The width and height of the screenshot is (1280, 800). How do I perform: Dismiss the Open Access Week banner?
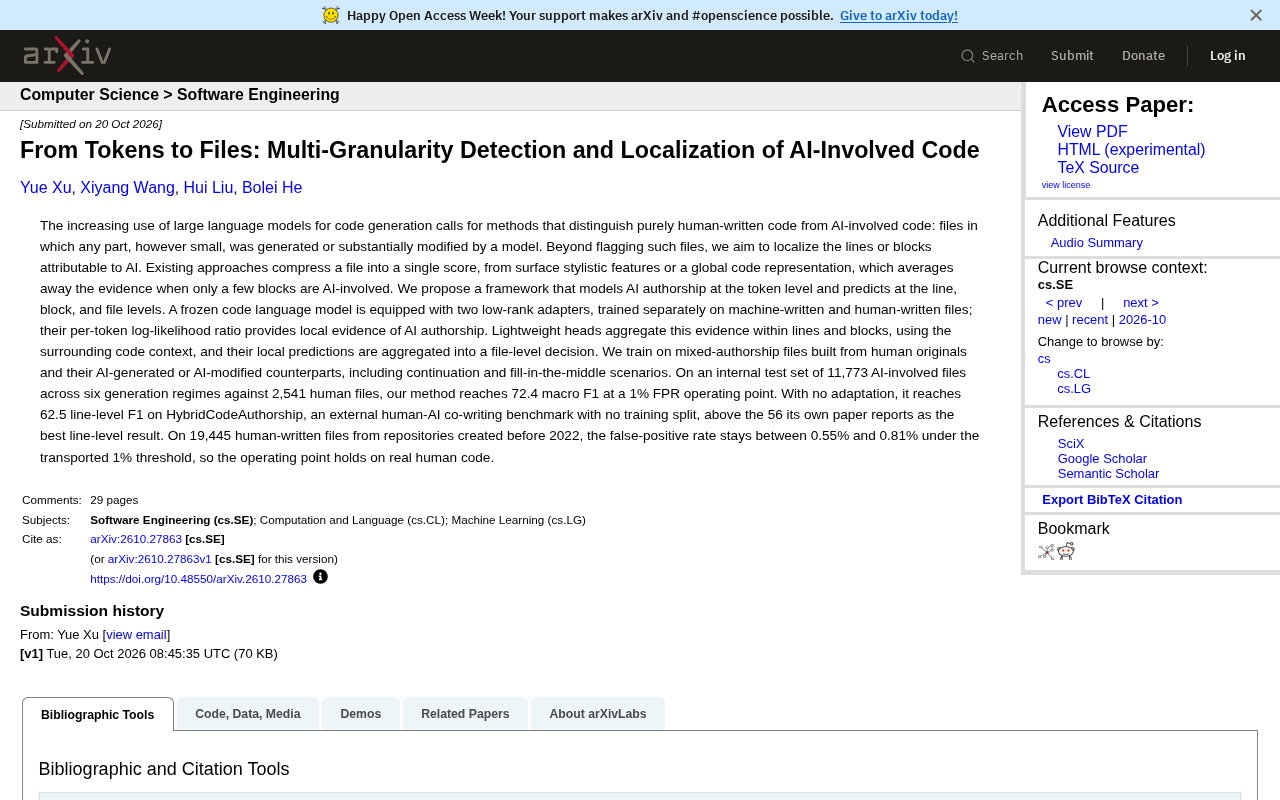click(1256, 15)
